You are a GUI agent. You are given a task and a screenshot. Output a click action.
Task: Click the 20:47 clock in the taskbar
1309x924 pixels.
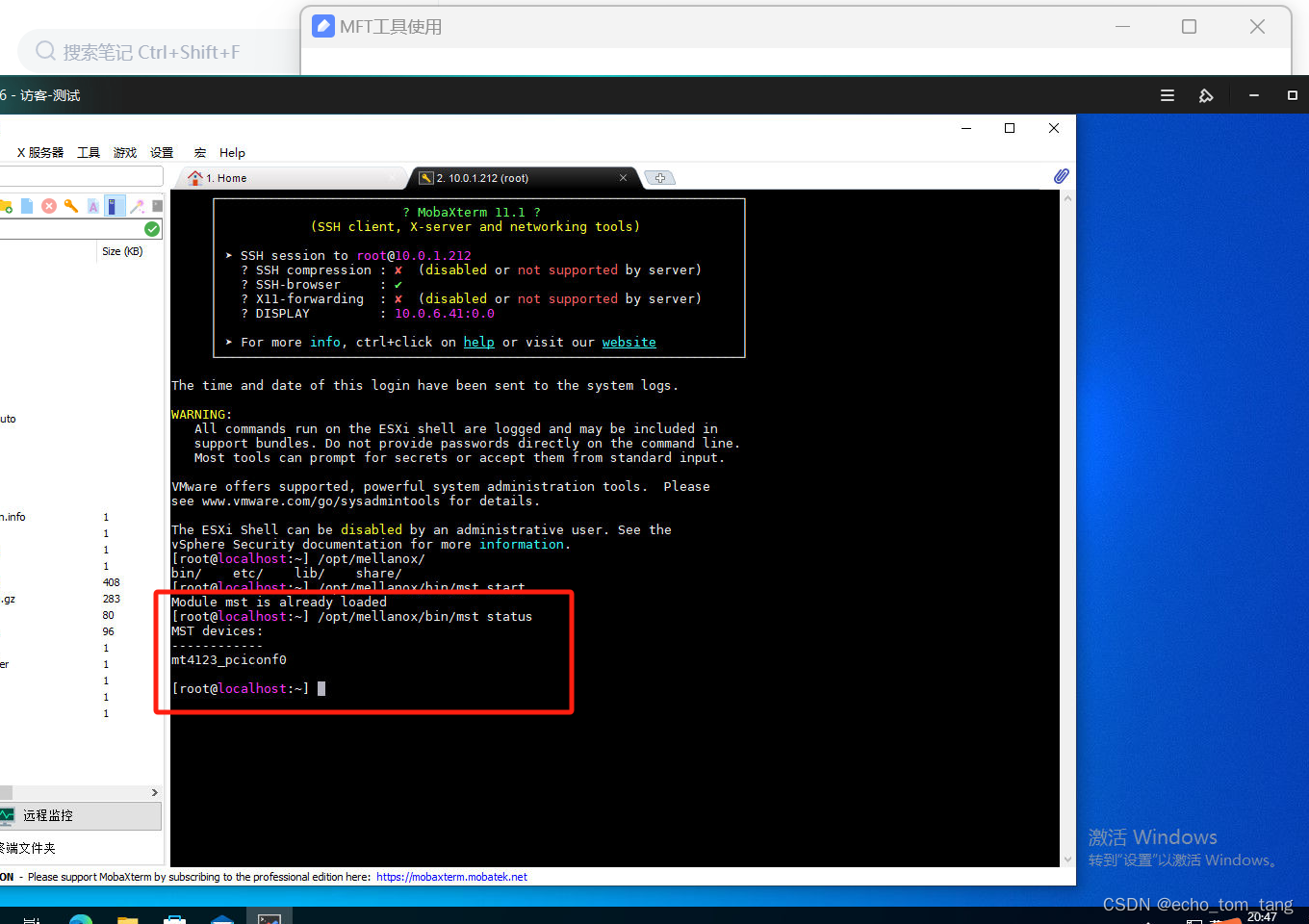[x=1262, y=917]
